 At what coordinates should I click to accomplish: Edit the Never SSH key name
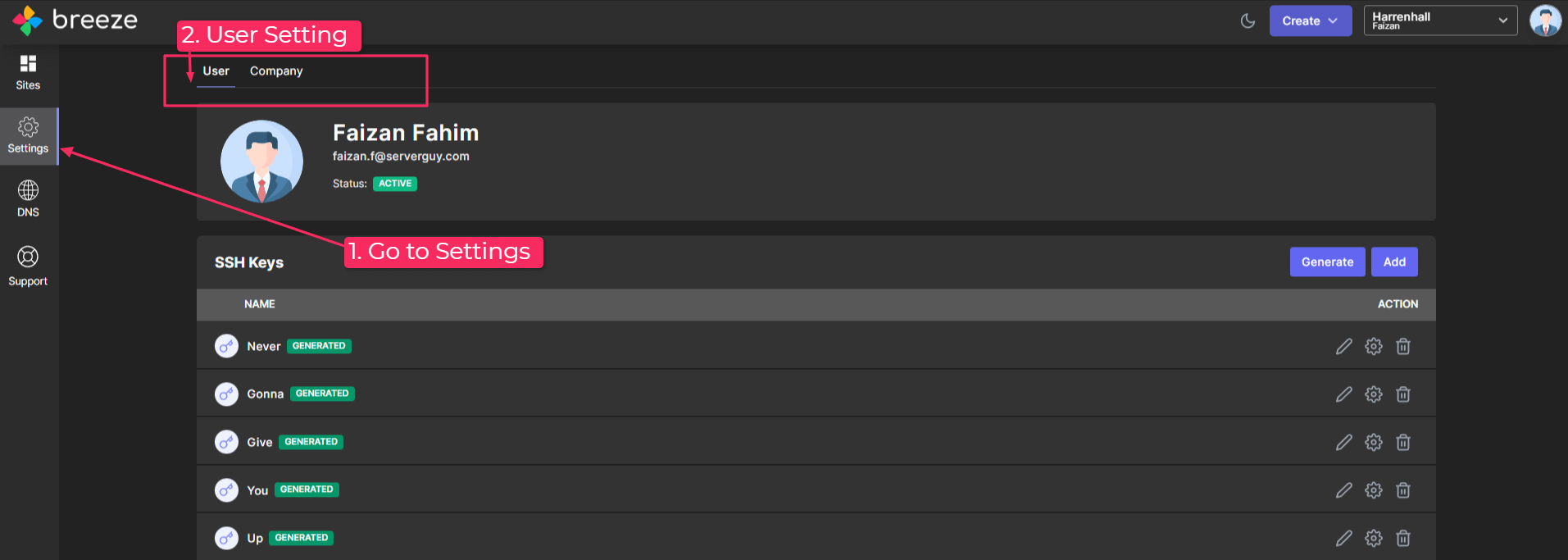(x=1343, y=347)
